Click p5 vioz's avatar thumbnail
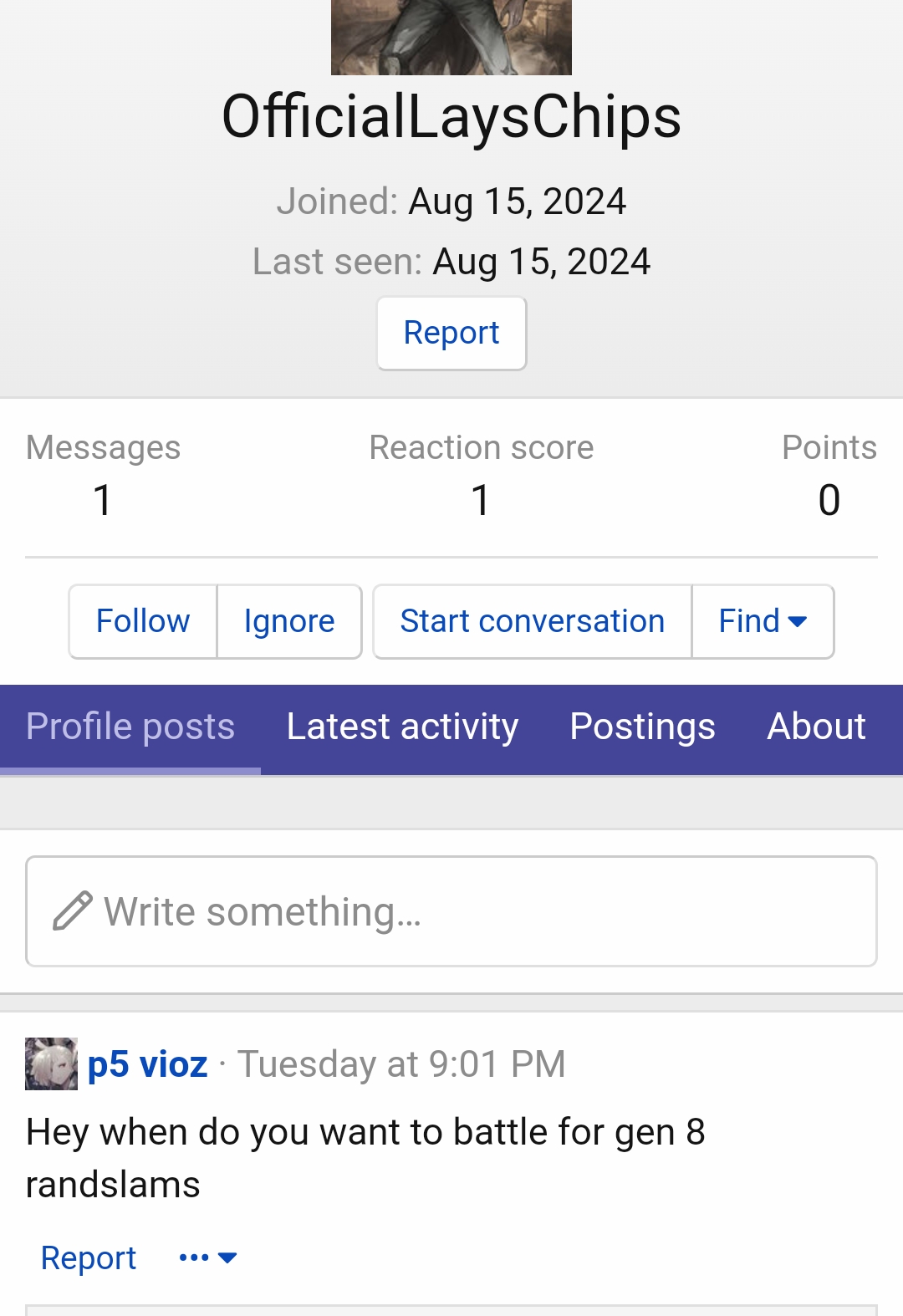Image resolution: width=903 pixels, height=1316 pixels. (x=51, y=1064)
